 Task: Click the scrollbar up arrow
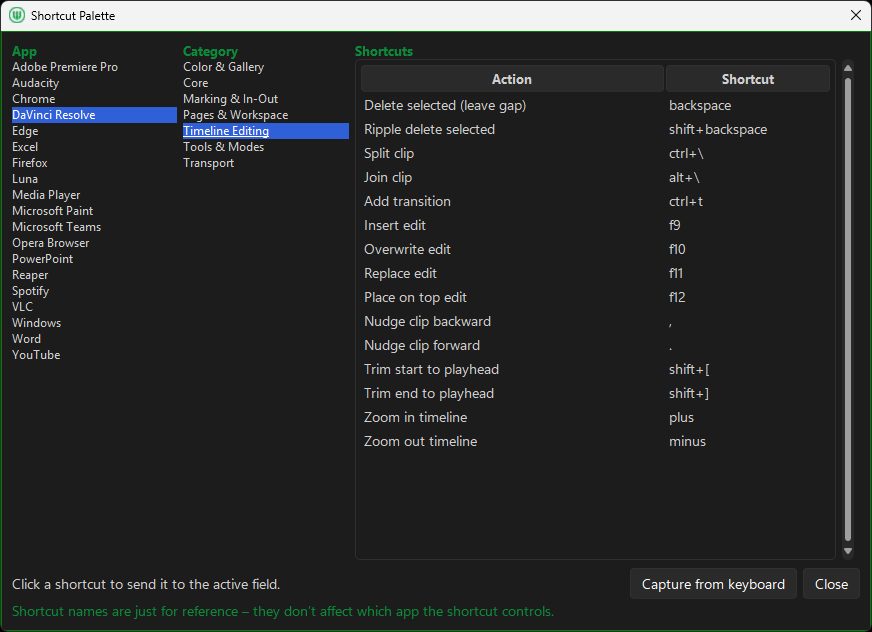click(848, 69)
